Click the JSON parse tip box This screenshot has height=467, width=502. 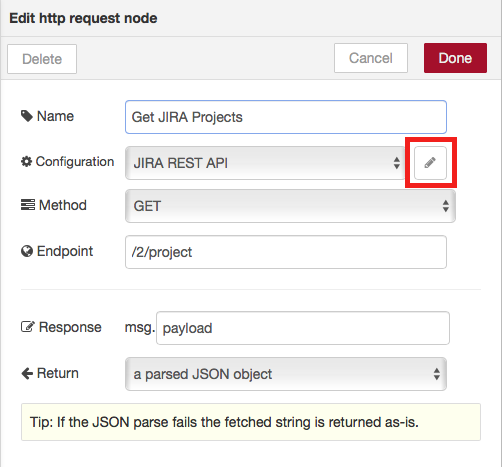coord(251,422)
